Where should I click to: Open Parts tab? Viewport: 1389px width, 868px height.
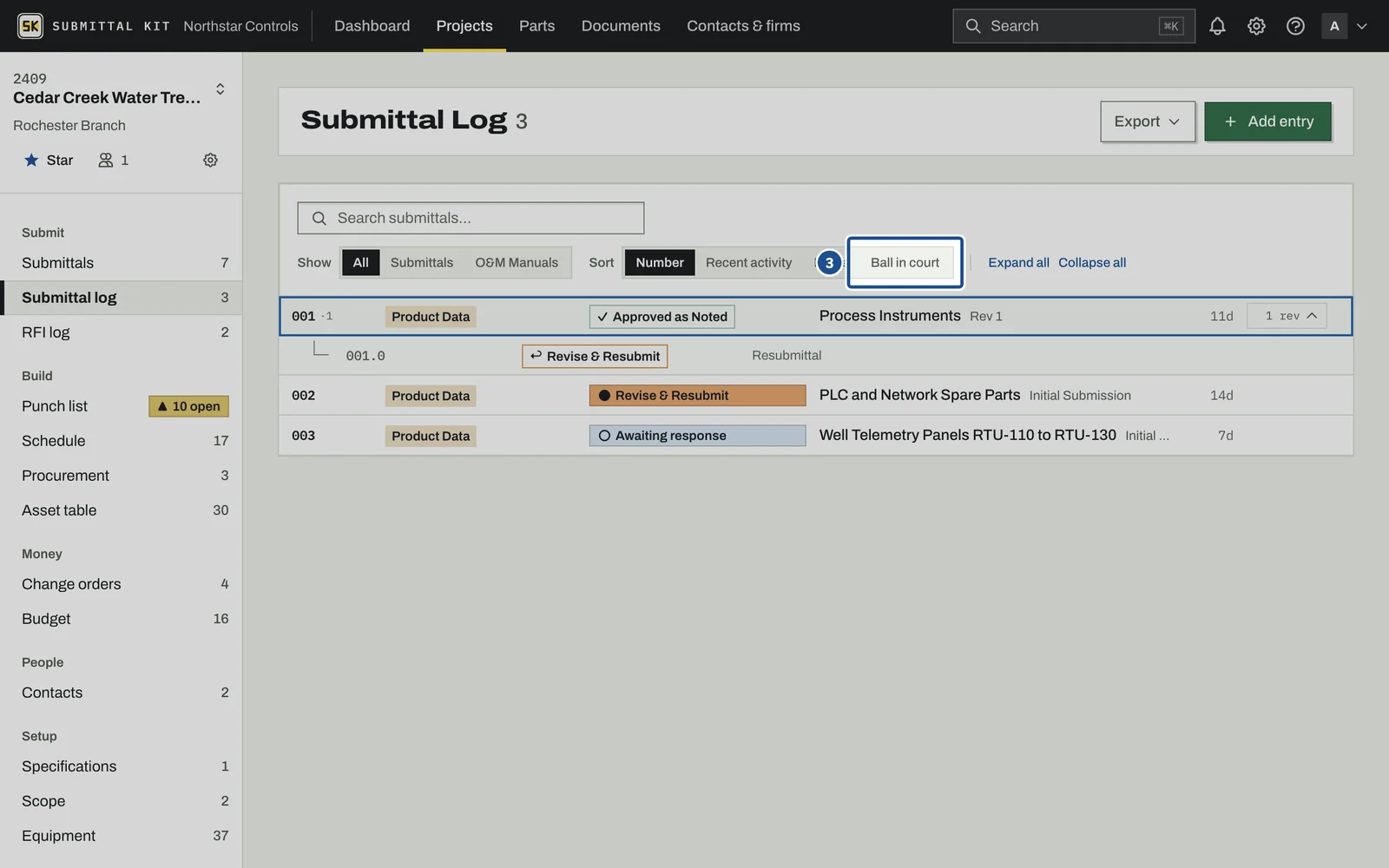[x=537, y=26]
